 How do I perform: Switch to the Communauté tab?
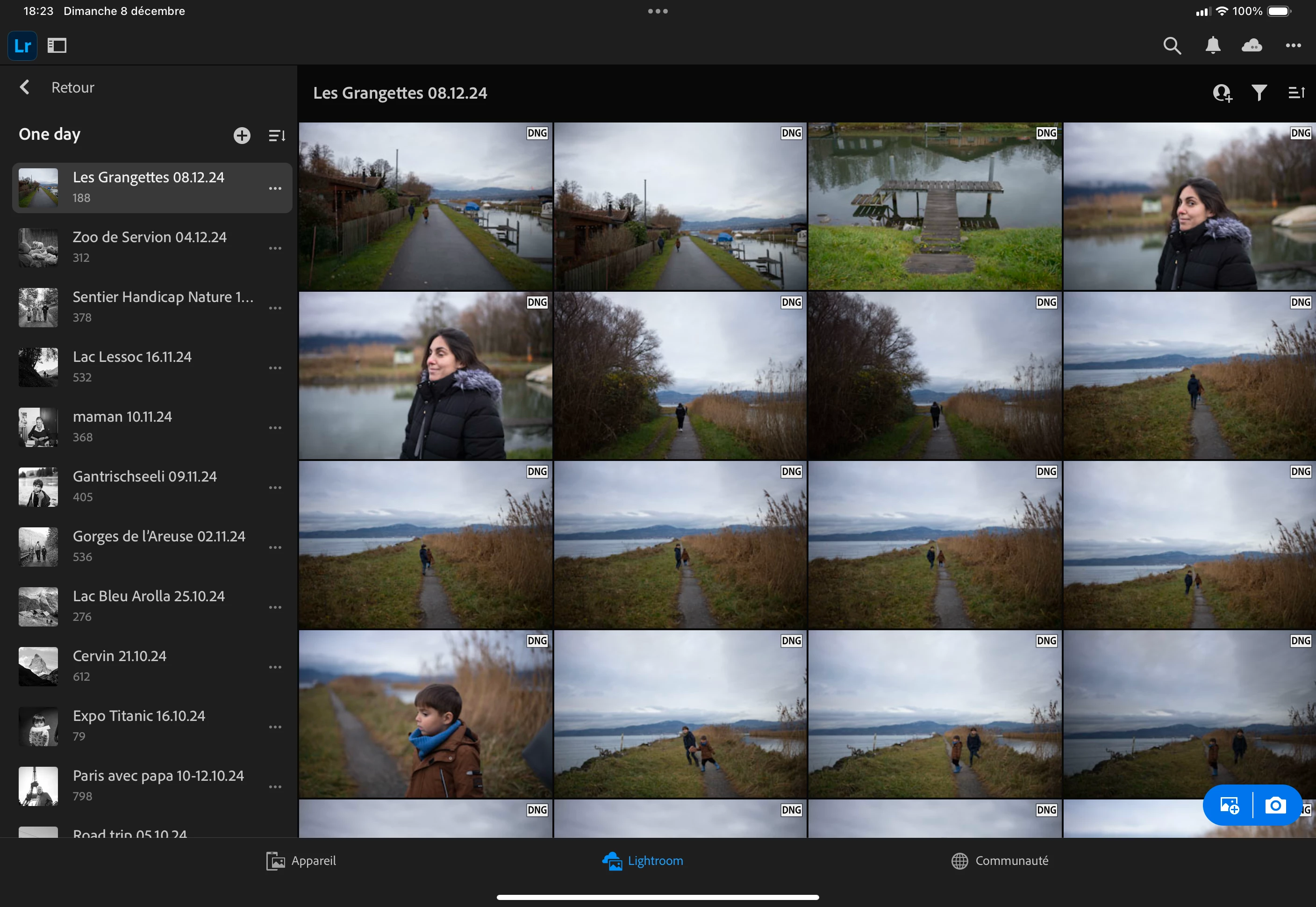click(1000, 861)
